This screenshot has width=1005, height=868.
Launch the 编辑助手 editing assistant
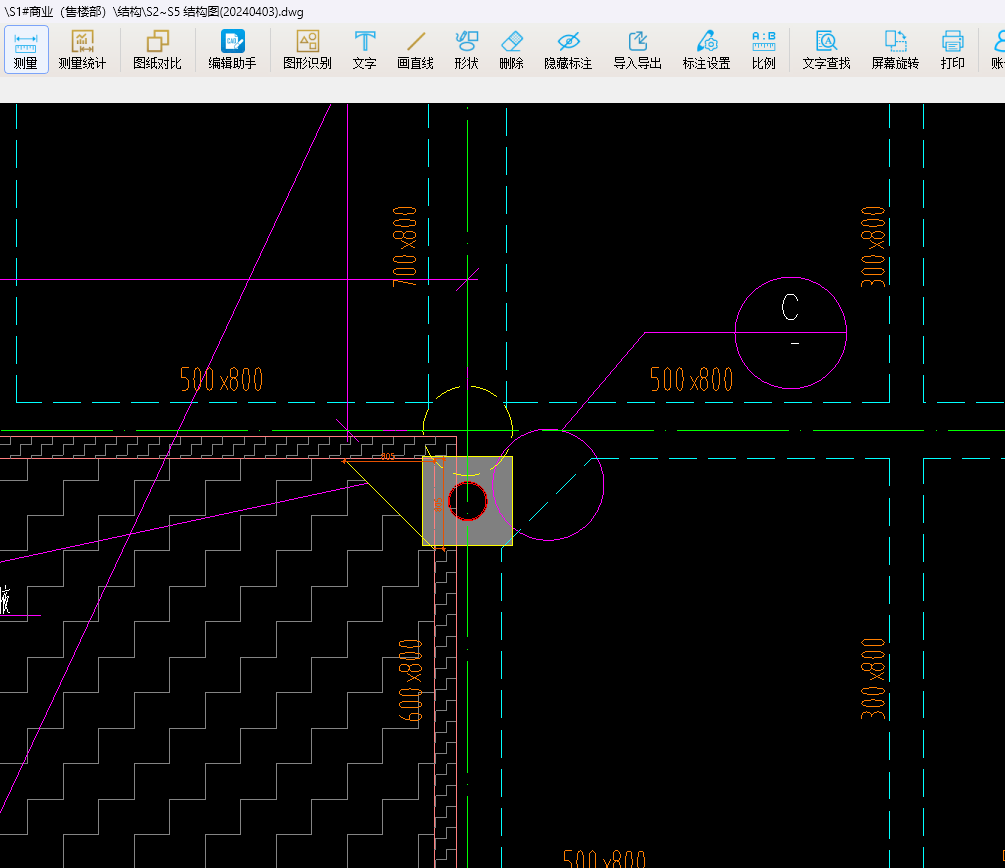[x=232, y=50]
